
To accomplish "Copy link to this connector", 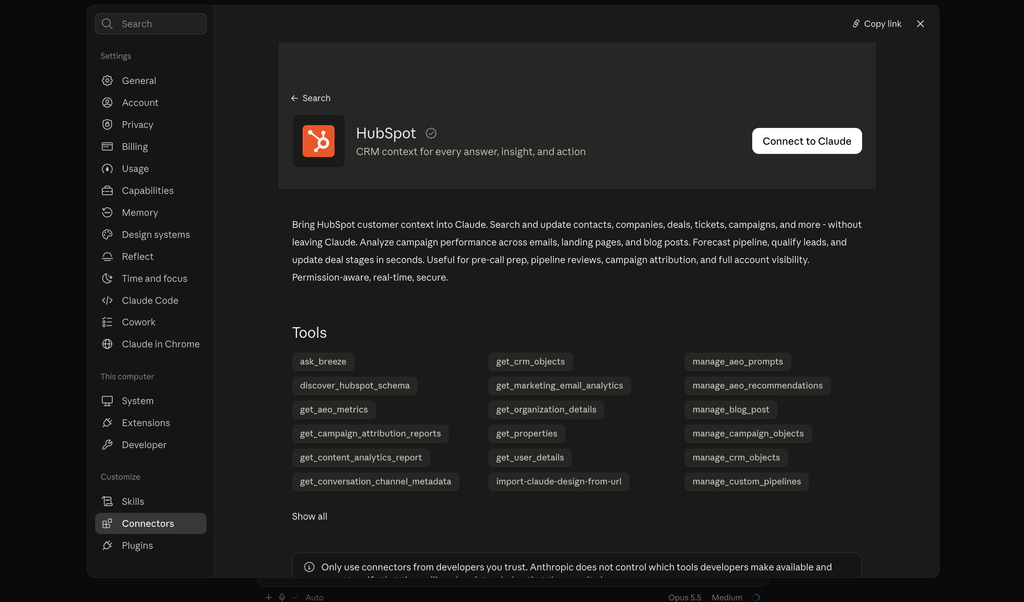I will 876,24.
